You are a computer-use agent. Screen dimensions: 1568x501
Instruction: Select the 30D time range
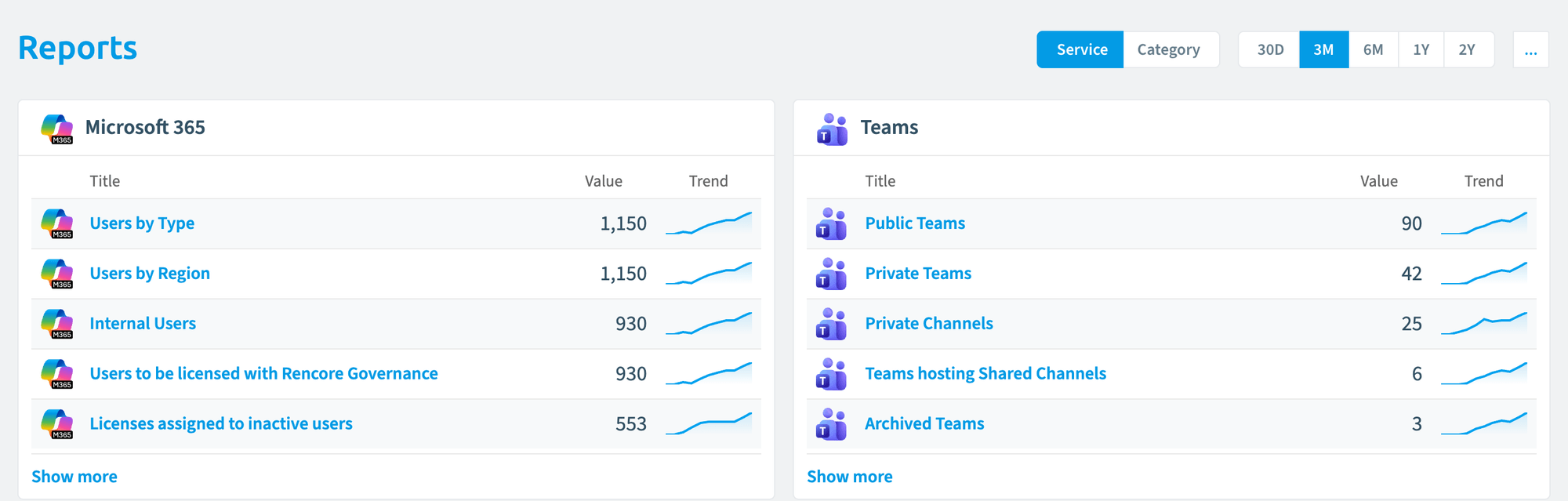click(1269, 49)
